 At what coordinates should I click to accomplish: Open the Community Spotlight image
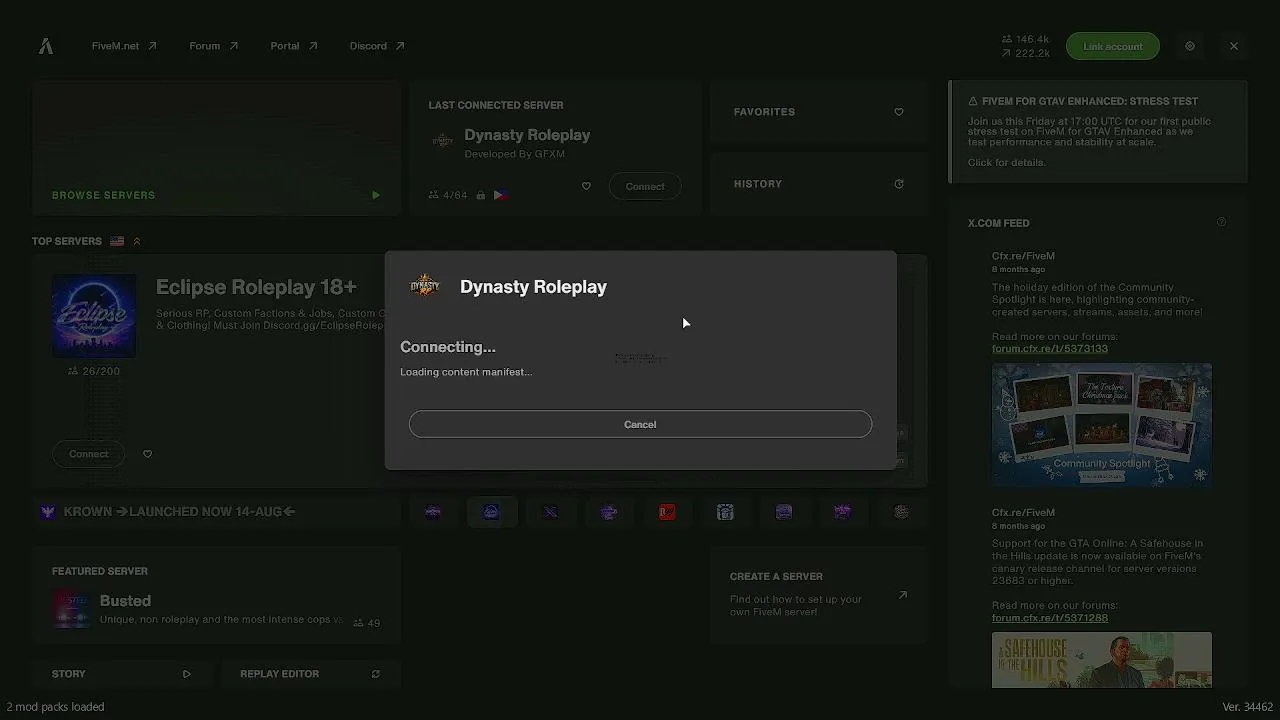pos(1102,424)
